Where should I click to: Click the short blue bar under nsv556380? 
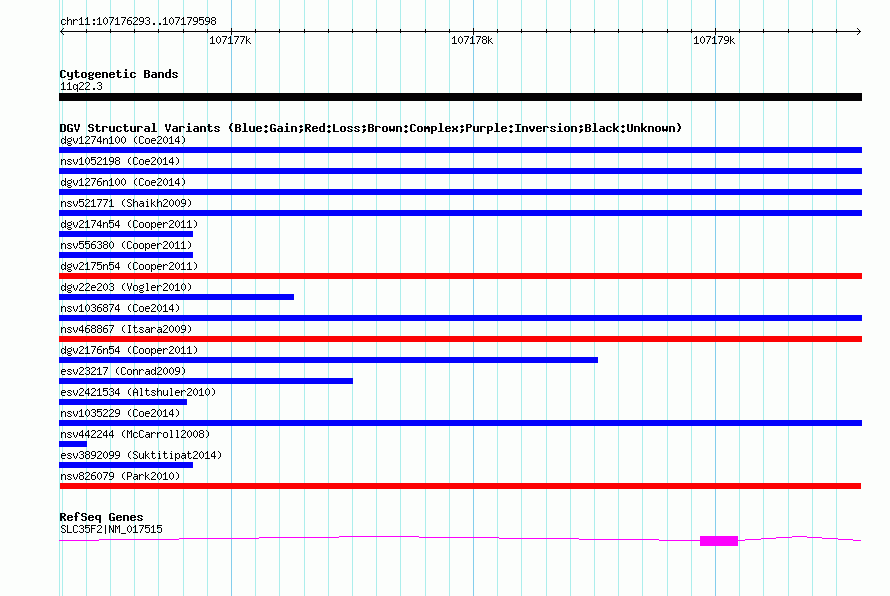[x=126, y=255]
